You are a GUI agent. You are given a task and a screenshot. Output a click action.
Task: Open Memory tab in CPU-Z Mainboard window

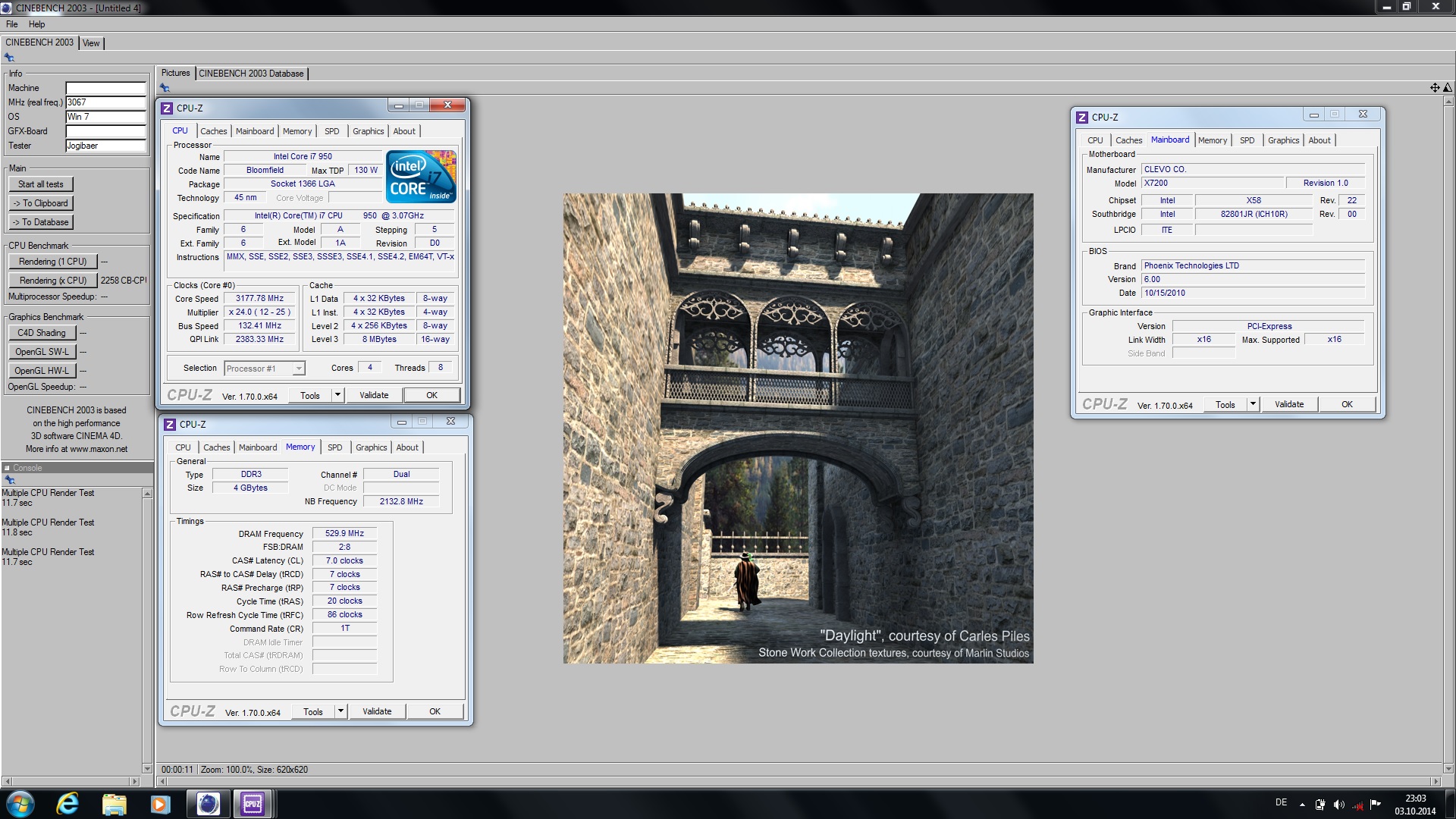click(x=1212, y=140)
